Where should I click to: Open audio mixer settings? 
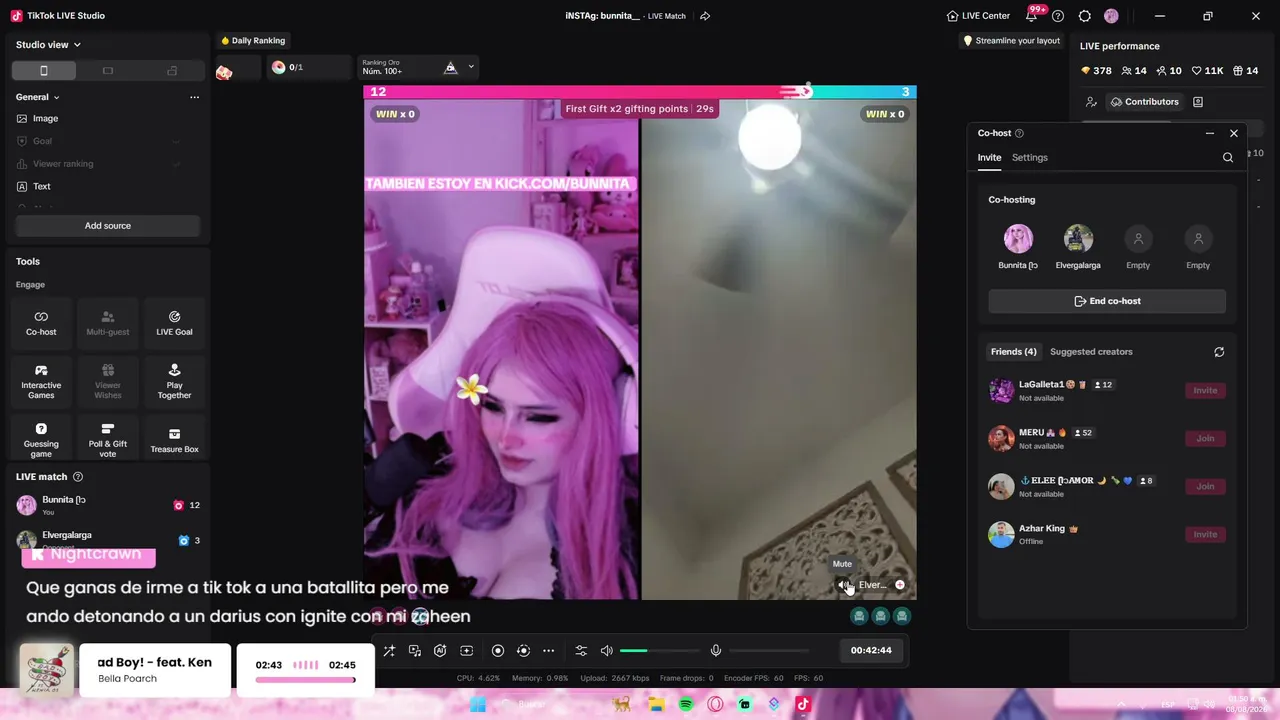point(581,651)
